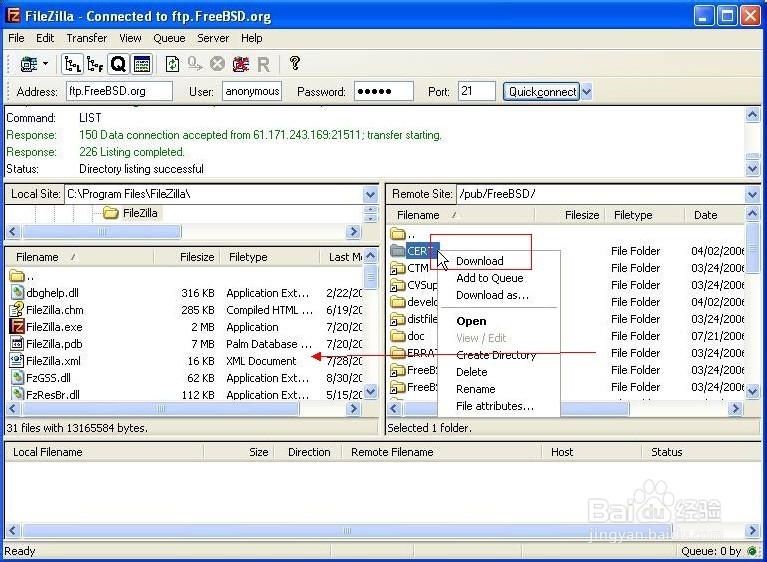Screen dimensions: 767x562
Task: Open the Transfer menu
Action: (87, 38)
